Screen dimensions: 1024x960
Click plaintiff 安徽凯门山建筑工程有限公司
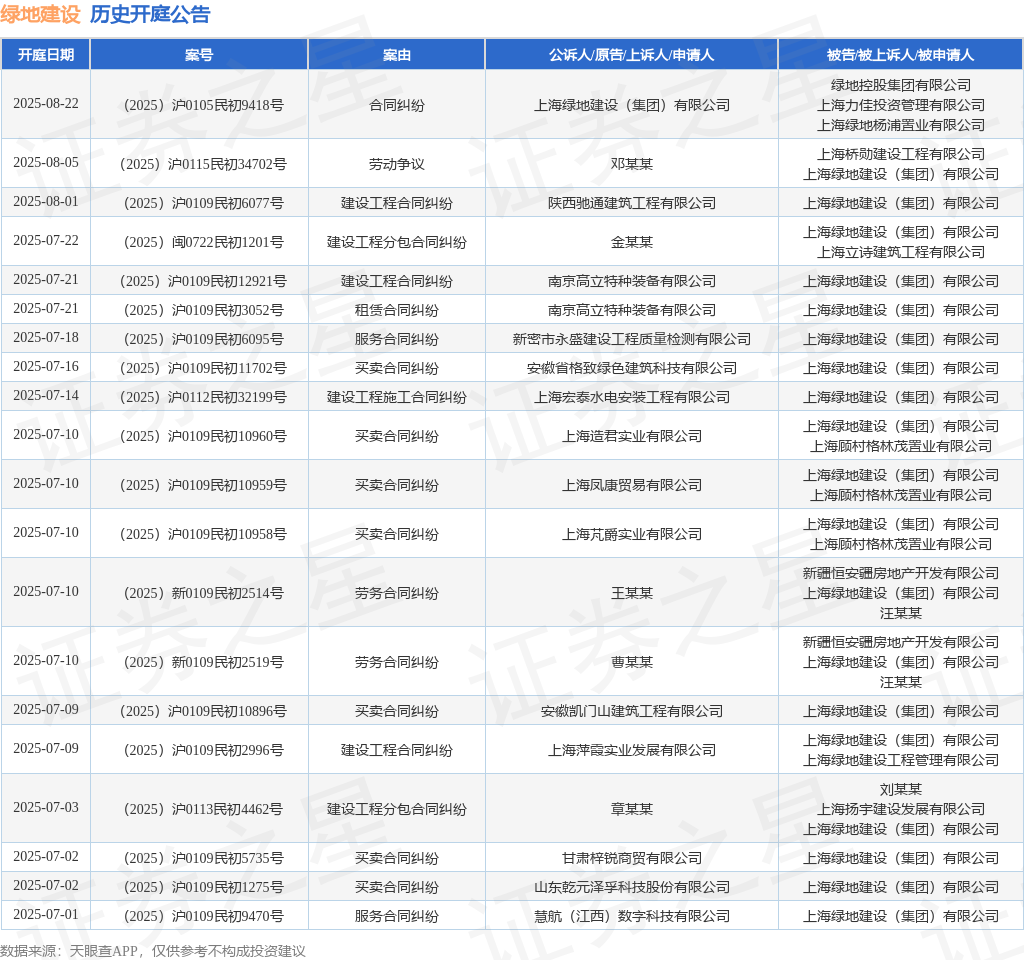pyautogui.click(x=632, y=711)
